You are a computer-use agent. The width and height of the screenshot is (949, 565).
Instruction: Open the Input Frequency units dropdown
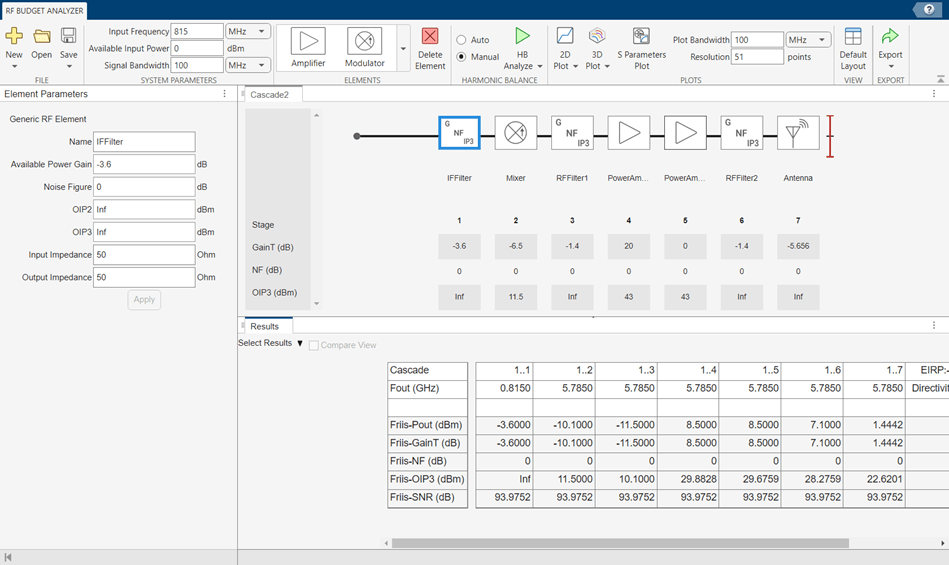(x=248, y=32)
